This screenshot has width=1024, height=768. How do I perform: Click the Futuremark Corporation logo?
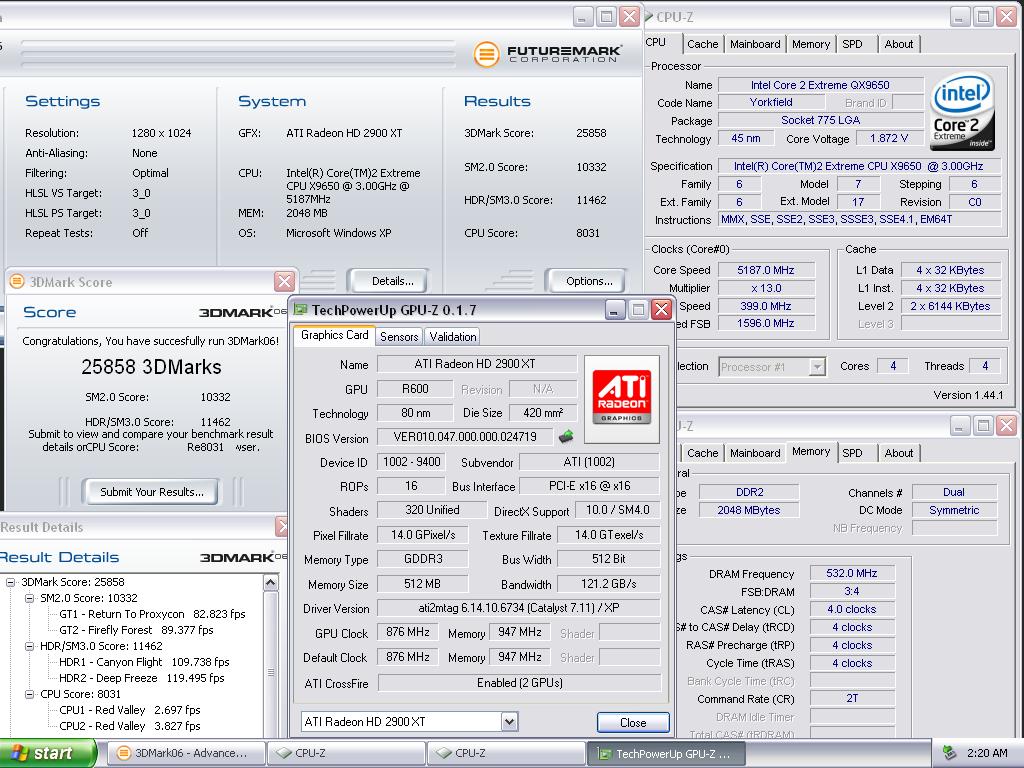547,54
